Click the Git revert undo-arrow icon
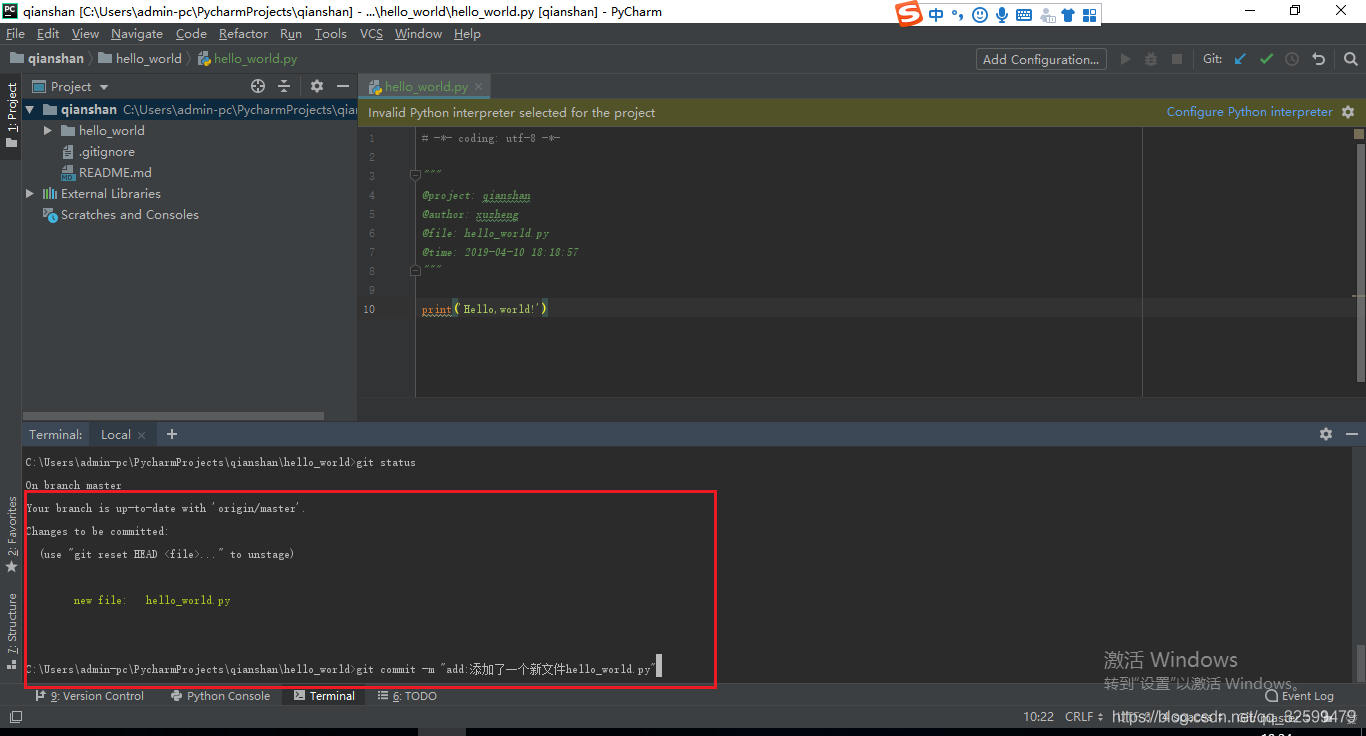1366x736 pixels. click(x=1318, y=59)
